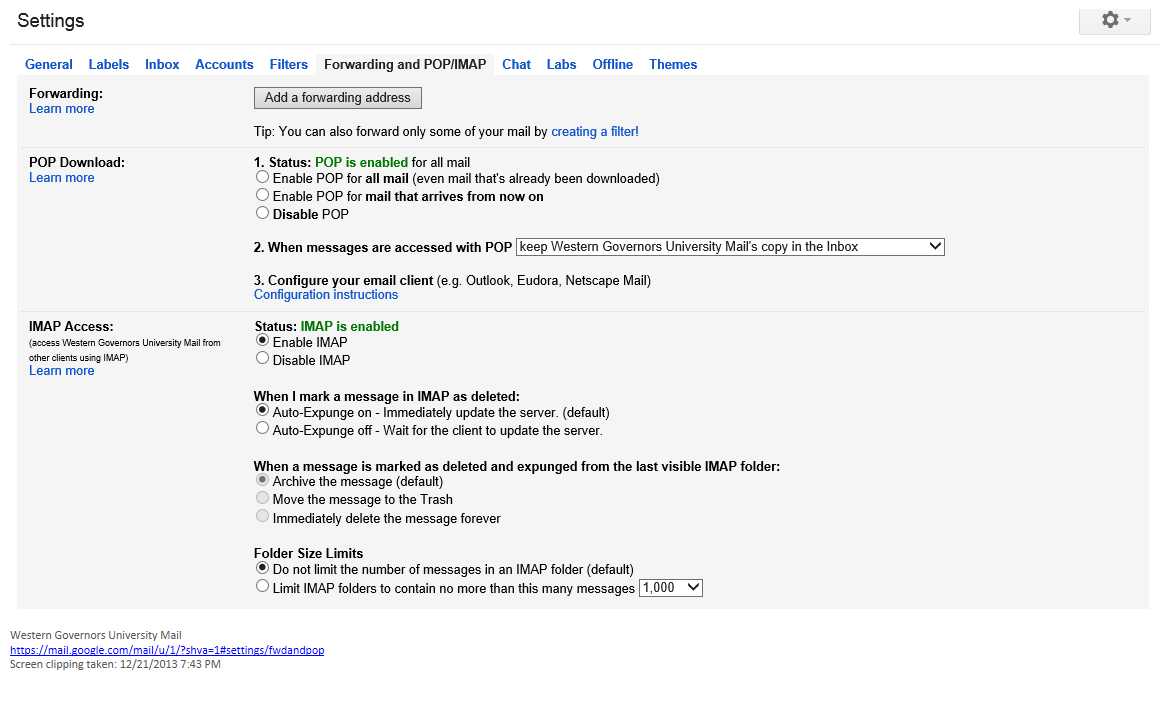This screenshot has width=1162, height=716.
Task: Select Move the message to the Trash
Action: [262, 498]
